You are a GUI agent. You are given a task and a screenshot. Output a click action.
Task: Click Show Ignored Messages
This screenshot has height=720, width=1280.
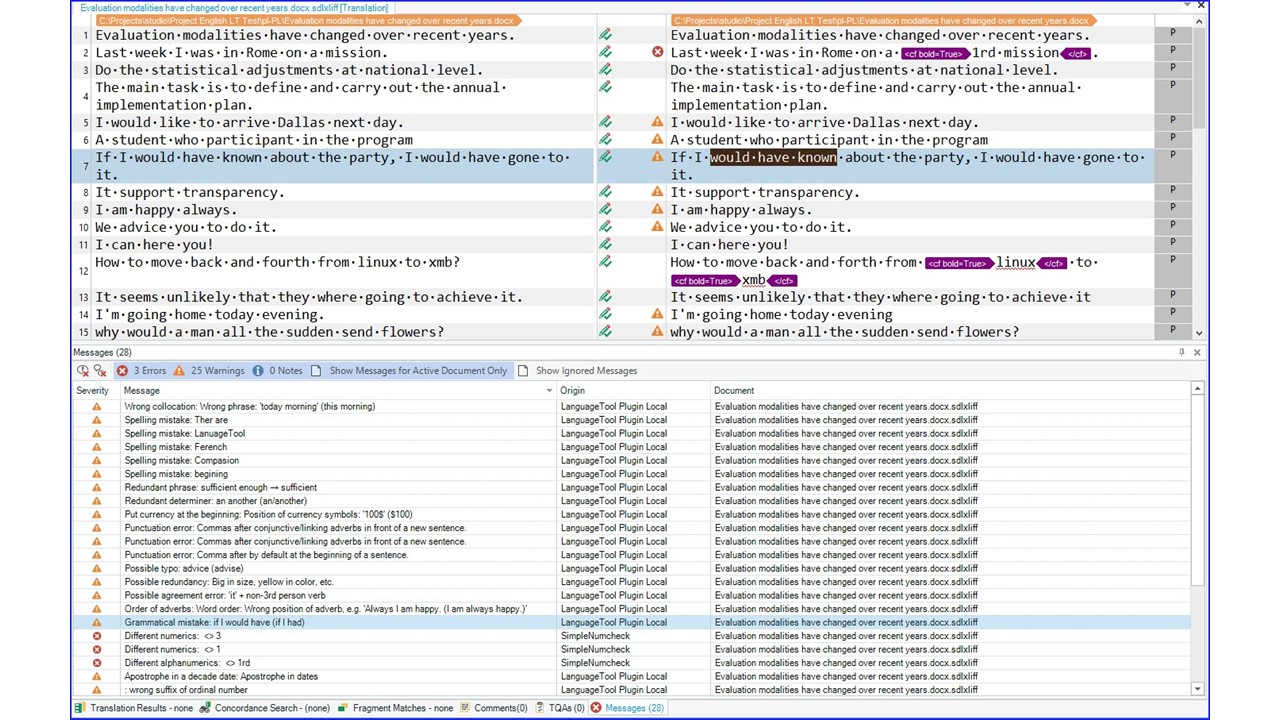tap(577, 371)
